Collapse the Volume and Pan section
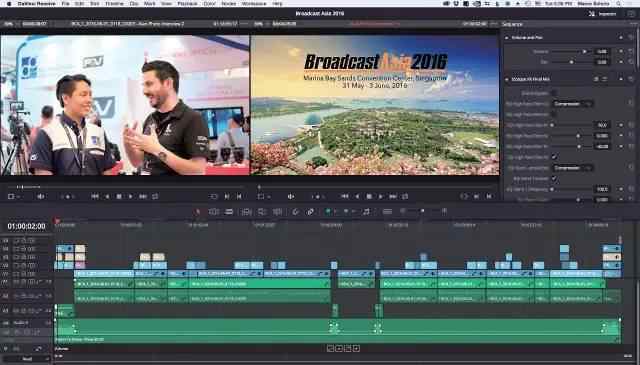The image size is (640, 365). click(507, 38)
